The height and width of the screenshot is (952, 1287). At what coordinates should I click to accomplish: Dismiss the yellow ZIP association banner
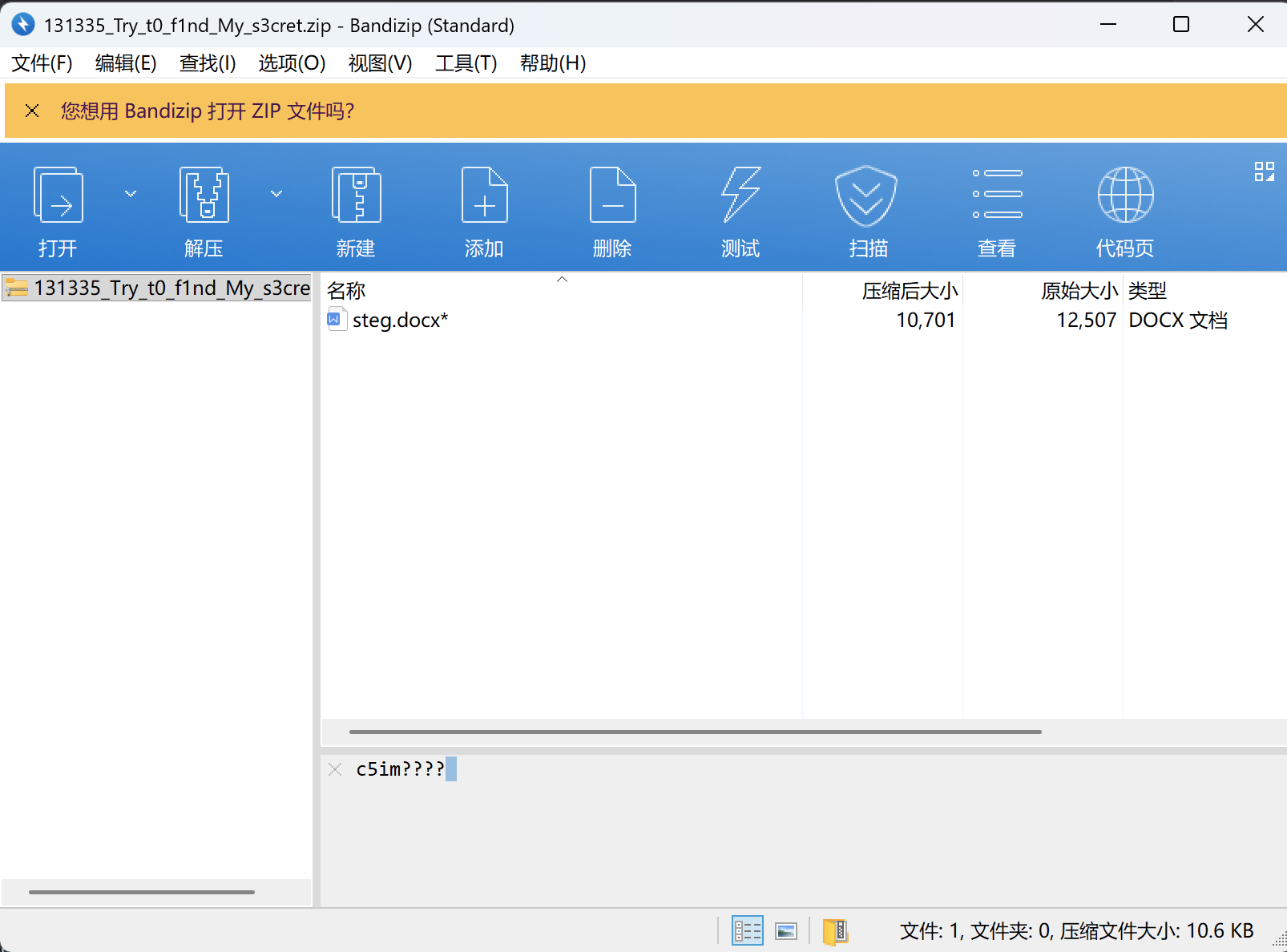tap(32, 111)
